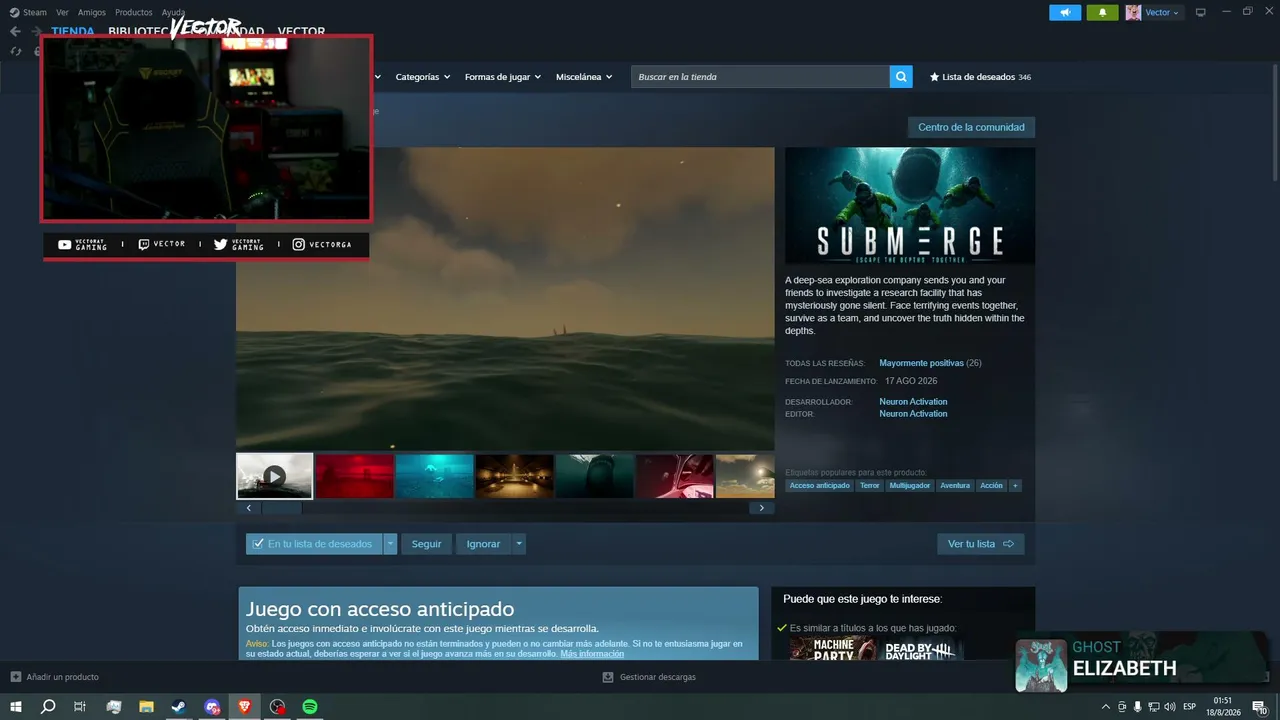1280x720 pixels.
Task: Open File Explorer from the taskbar
Action: pos(146,706)
